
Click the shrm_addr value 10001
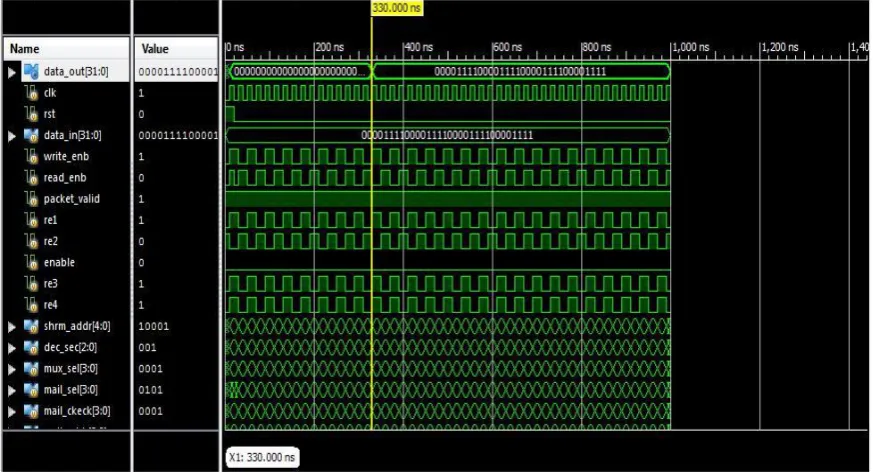click(154, 326)
